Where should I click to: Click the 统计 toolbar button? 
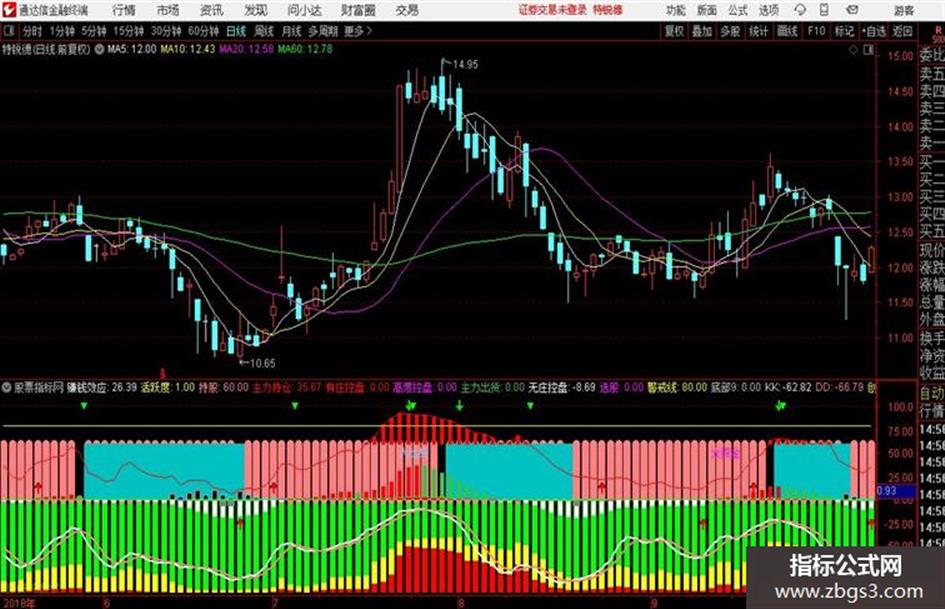(x=759, y=31)
